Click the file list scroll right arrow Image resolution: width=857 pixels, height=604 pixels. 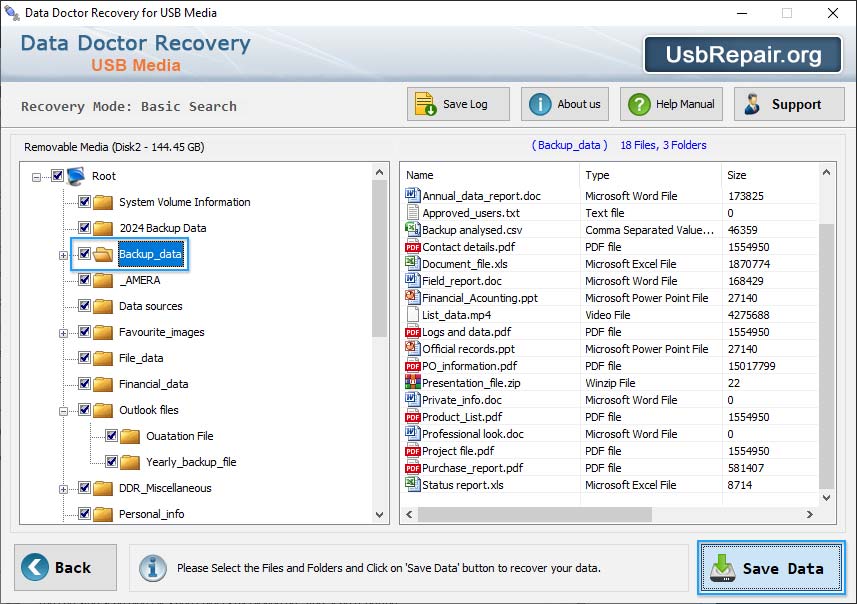pyautogui.click(x=809, y=514)
